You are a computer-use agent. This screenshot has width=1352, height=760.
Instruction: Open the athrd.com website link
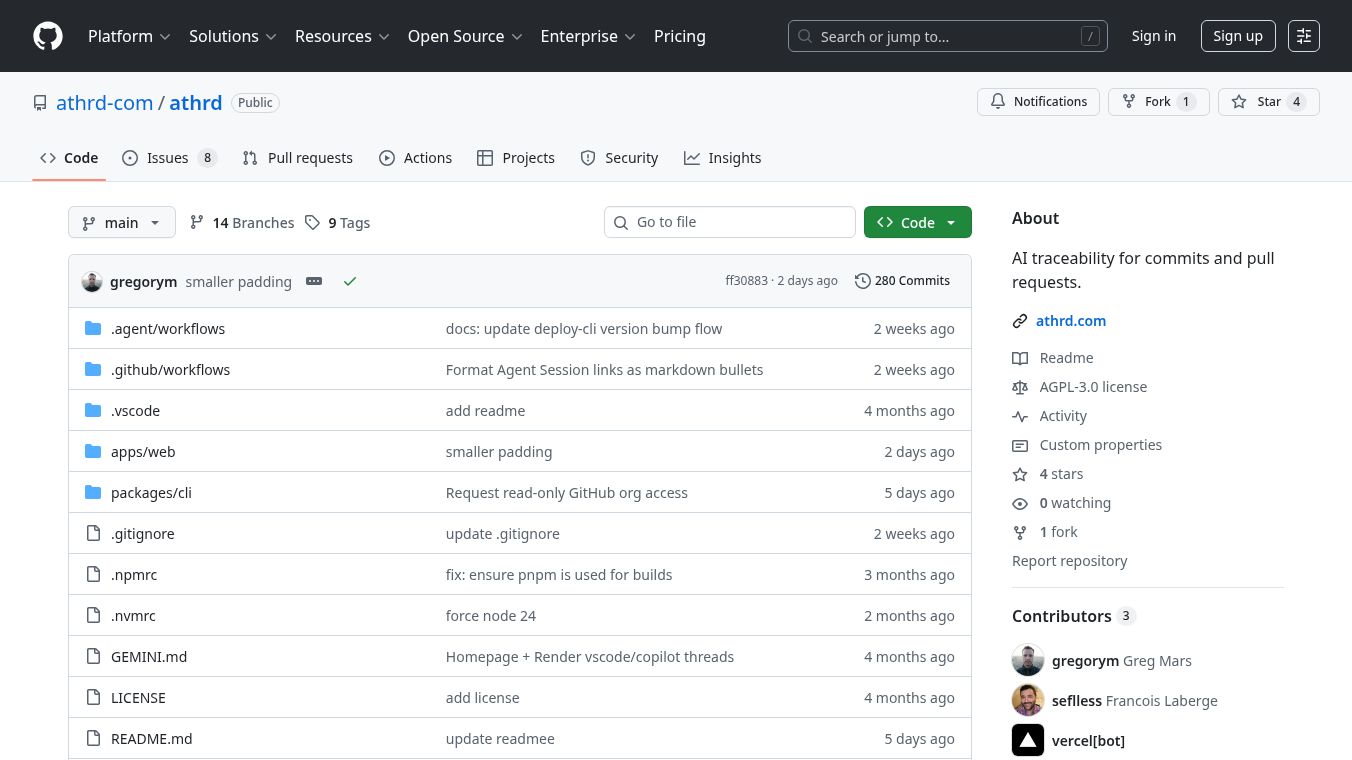(x=1070, y=321)
